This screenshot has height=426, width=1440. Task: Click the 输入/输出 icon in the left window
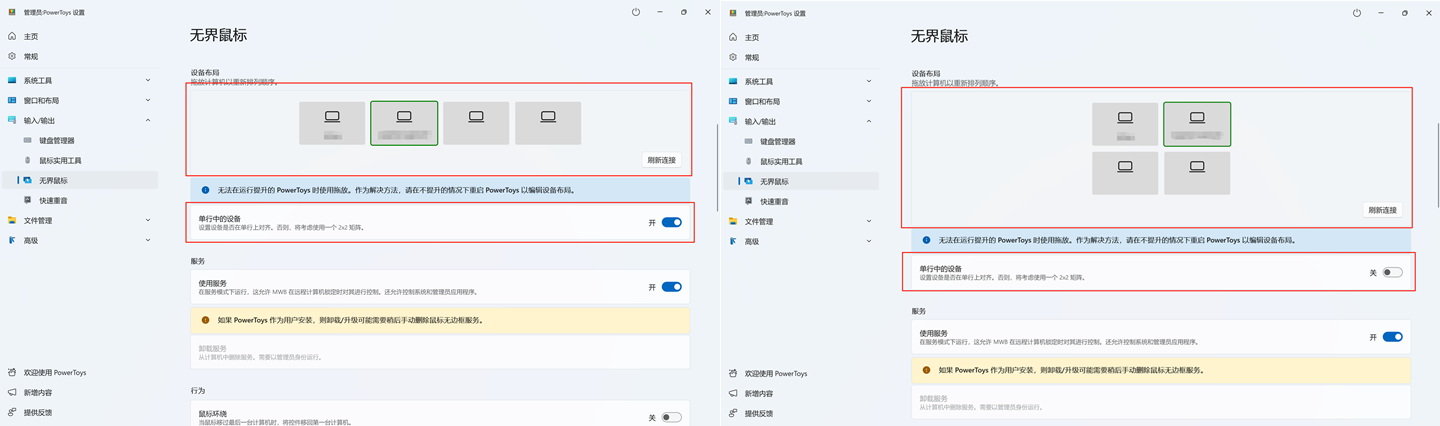[x=12, y=120]
